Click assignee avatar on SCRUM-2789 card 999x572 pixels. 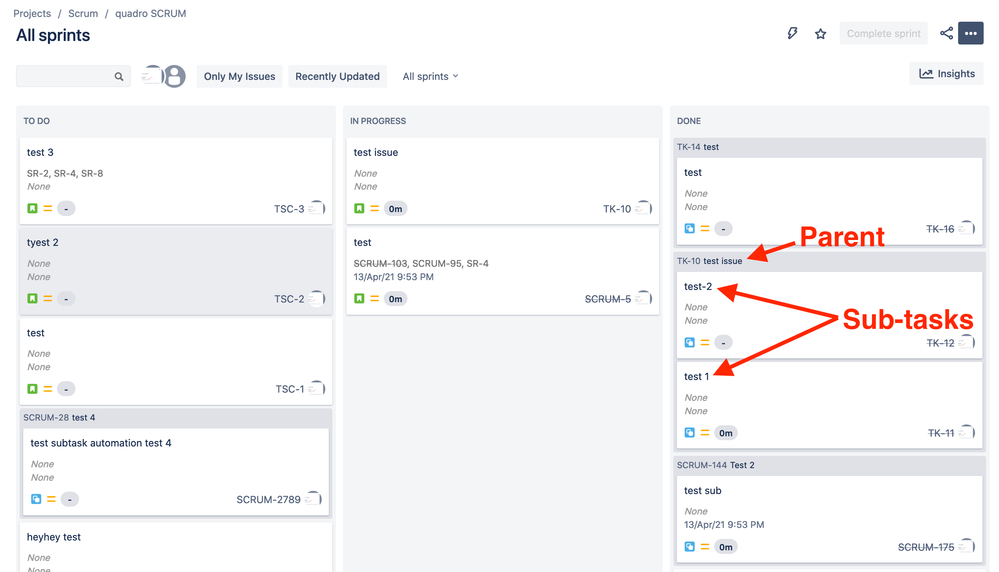(x=313, y=499)
